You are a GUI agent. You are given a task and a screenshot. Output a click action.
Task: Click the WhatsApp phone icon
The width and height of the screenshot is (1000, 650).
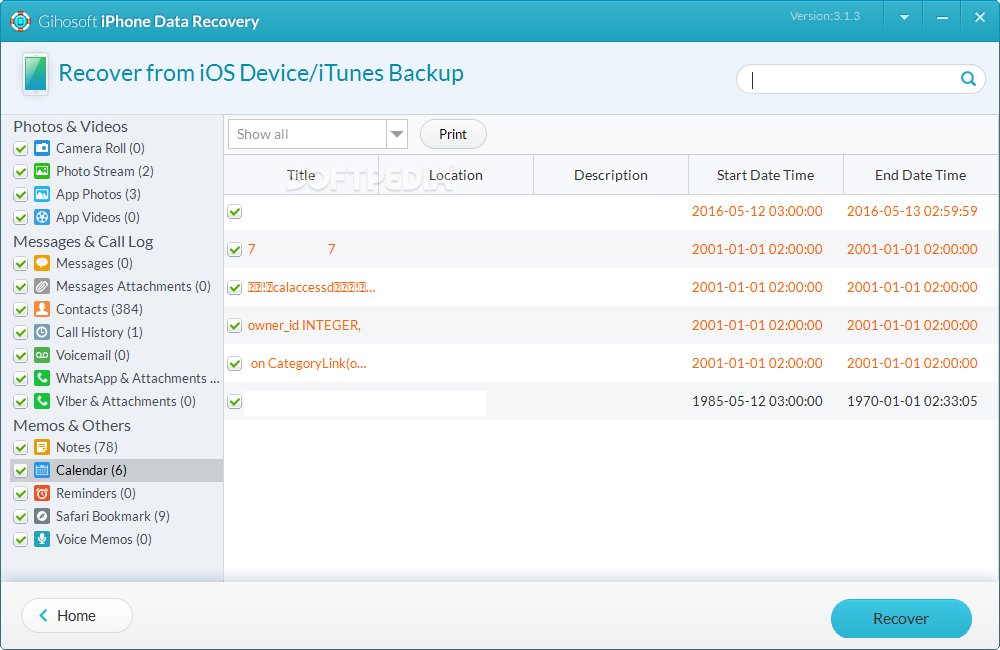click(x=42, y=378)
